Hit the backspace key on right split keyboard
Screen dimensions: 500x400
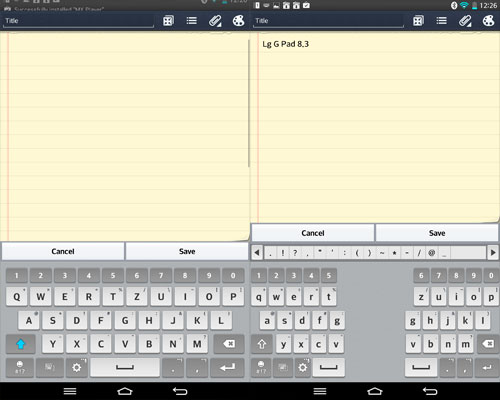point(489,344)
